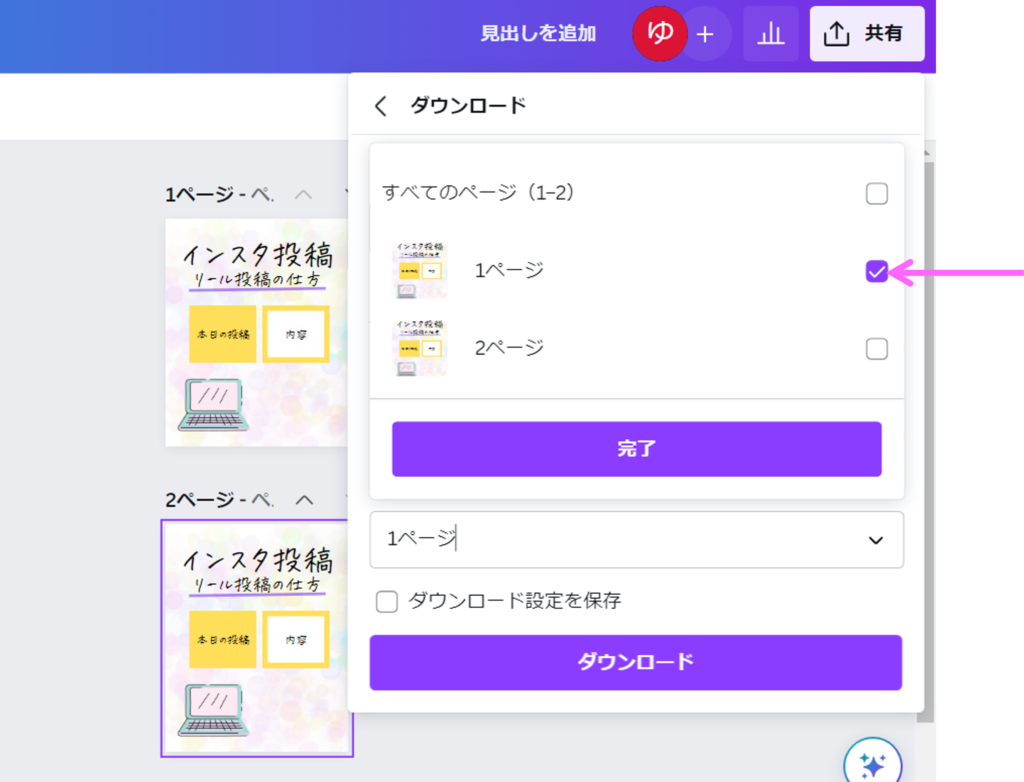Check the 2ページ checkbox
The image size is (1024, 782).
pyautogui.click(x=876, y=349)
